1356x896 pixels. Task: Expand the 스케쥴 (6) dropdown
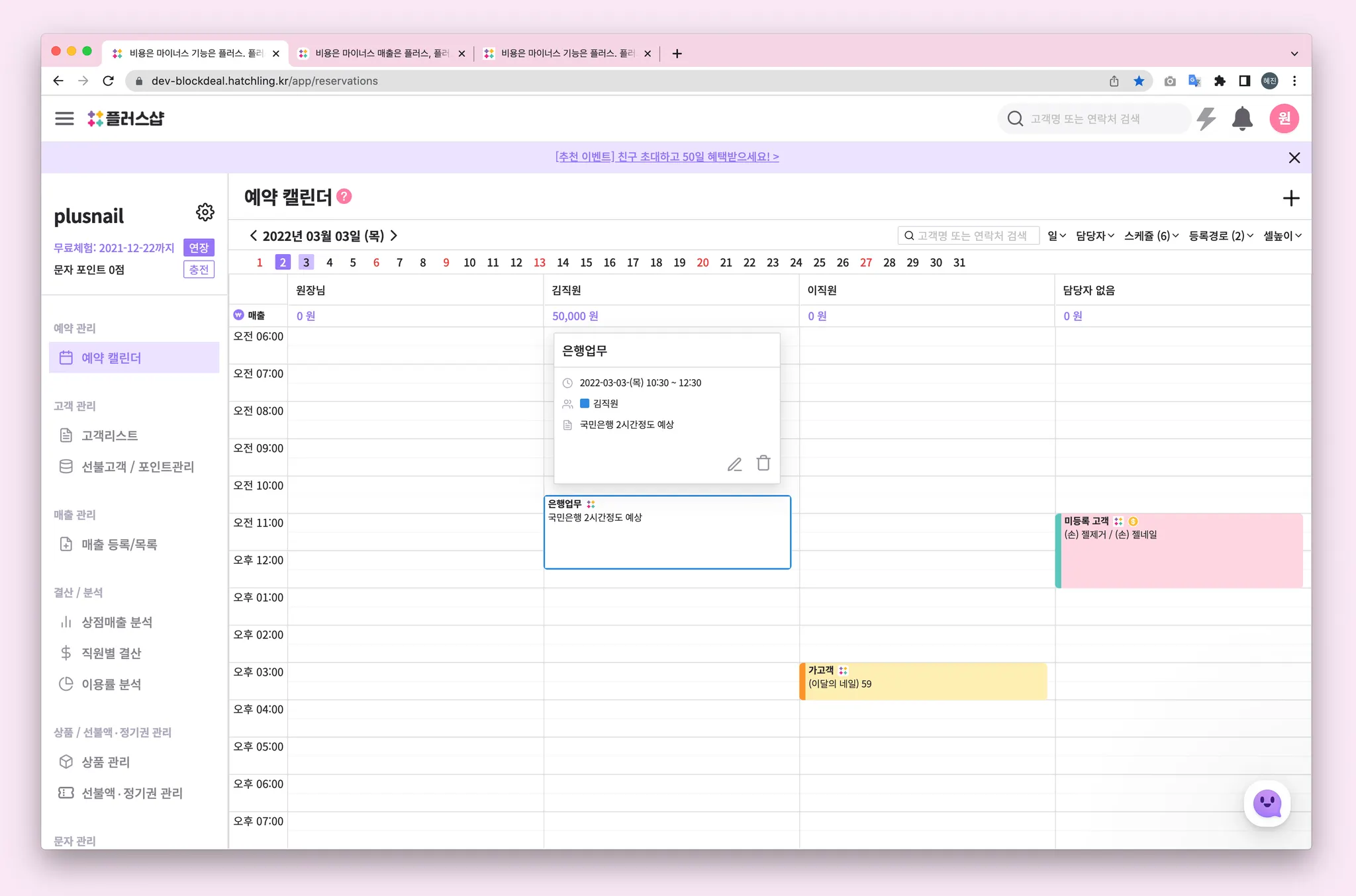[x=1151, y=236]
